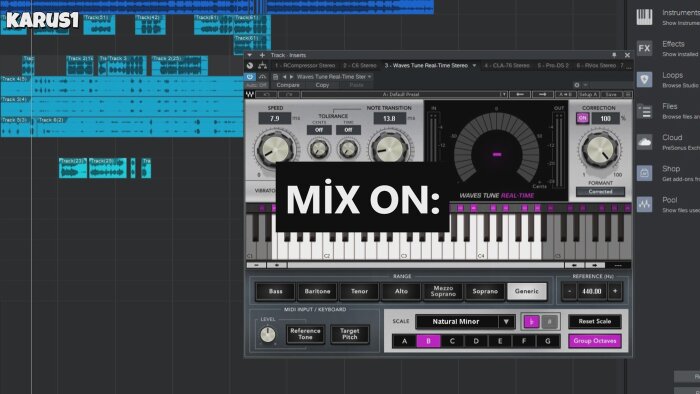This screenshot has height=394, width=700.
Task: Open the FX Effects browser icon
Action: [x=644, y=48]
